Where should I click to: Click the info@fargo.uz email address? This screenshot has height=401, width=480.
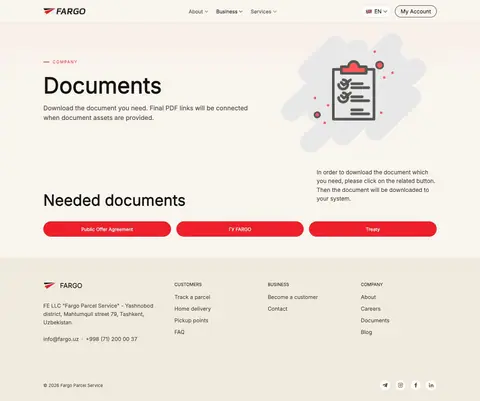click(61, 339)
